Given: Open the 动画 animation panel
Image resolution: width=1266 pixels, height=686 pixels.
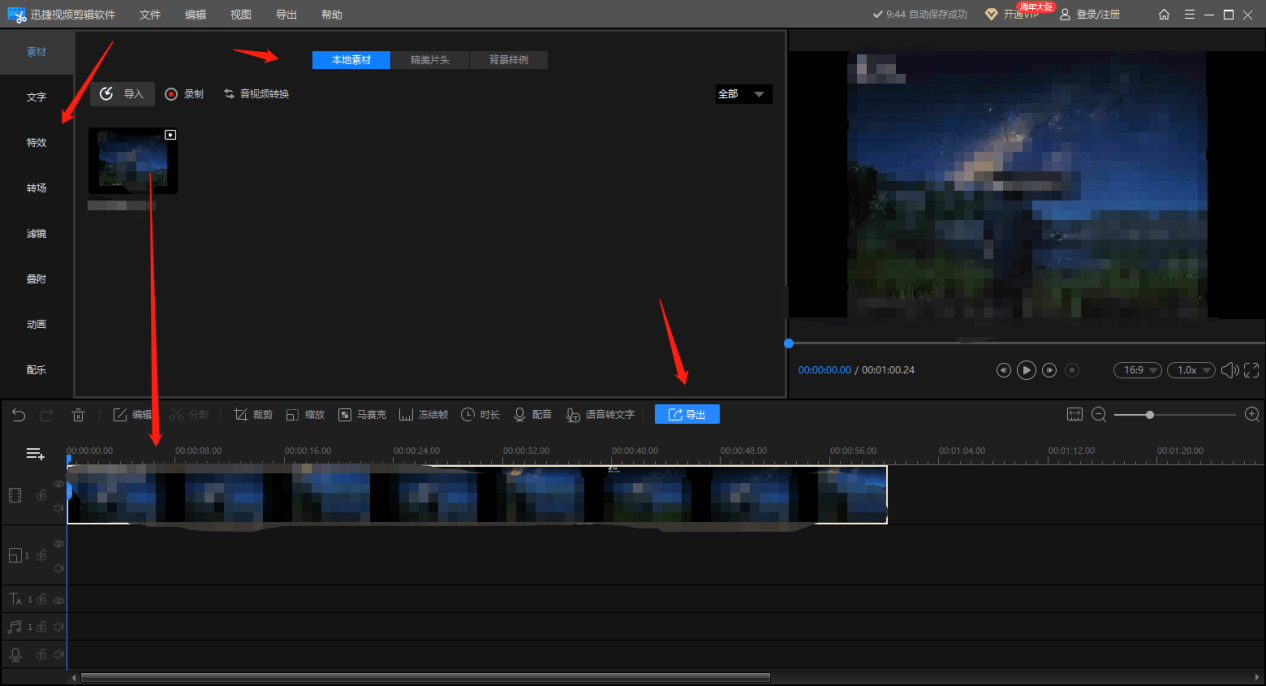Looking at the screenshot, I should pos(36,324).
